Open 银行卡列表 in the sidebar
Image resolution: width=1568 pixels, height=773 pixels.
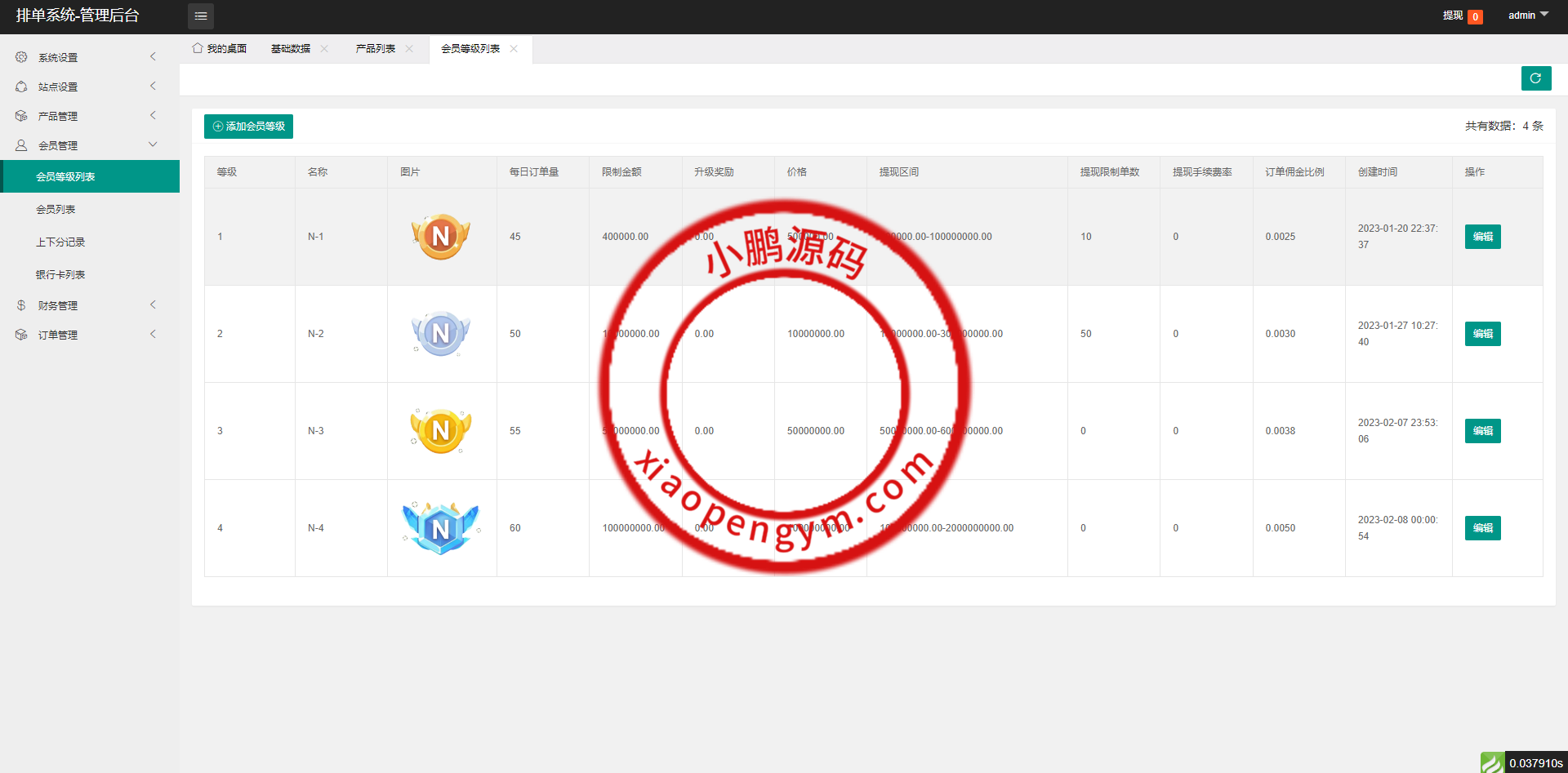click(x=60, y=275)
